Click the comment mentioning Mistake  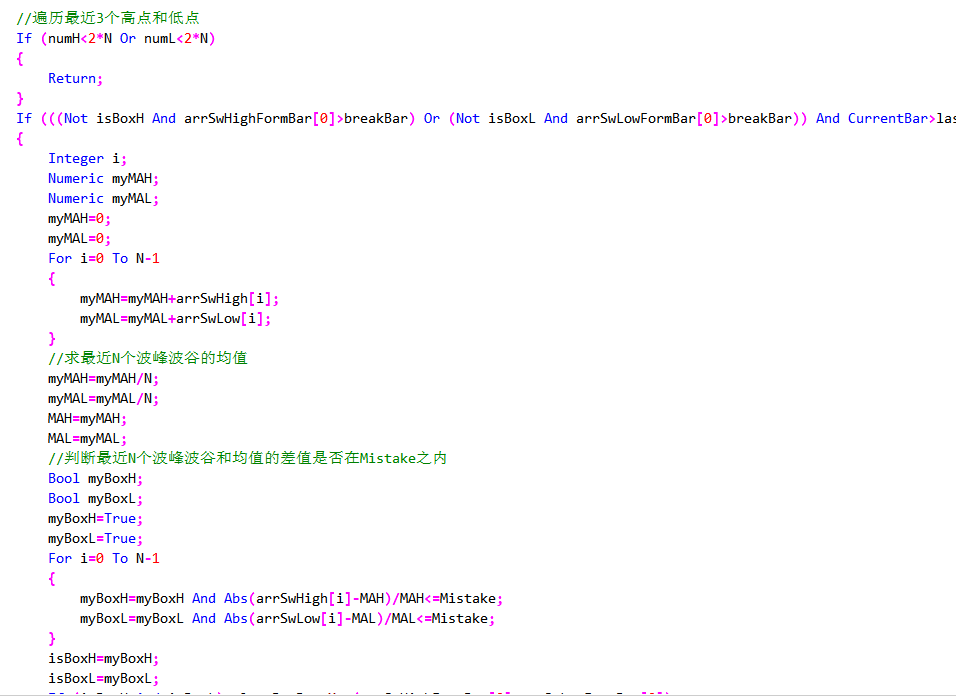(247, 458)
